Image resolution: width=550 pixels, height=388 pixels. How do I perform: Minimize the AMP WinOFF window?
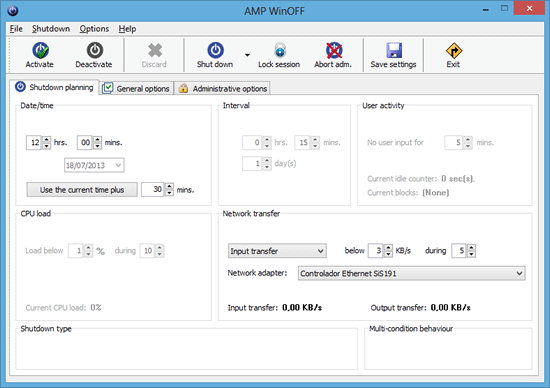(485, 9)
